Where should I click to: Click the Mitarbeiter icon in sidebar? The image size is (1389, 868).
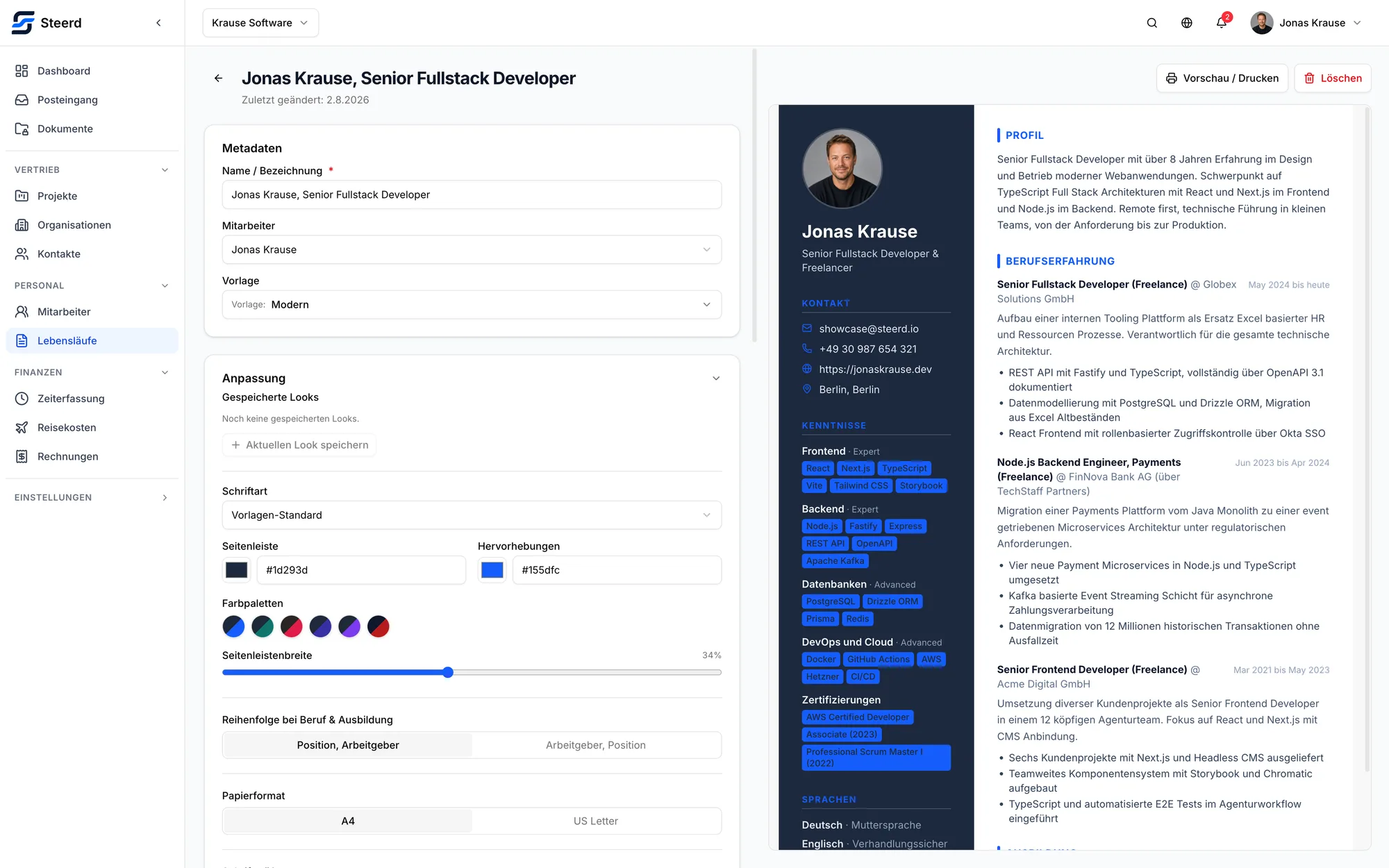point(22,312)
